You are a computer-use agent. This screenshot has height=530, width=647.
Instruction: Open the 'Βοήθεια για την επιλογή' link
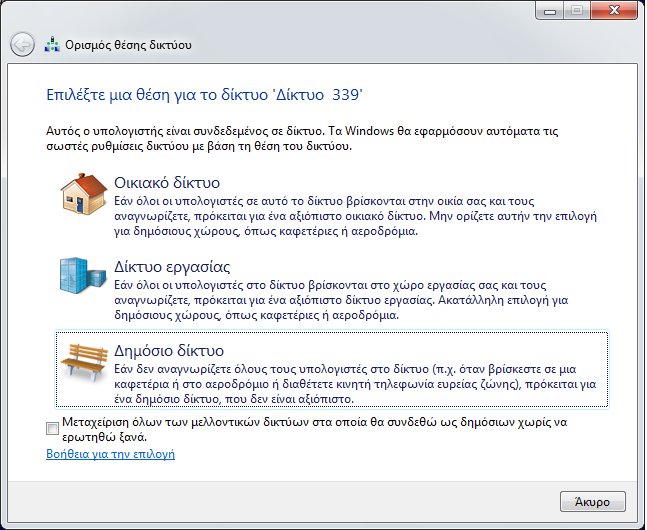tap(111, 454)
